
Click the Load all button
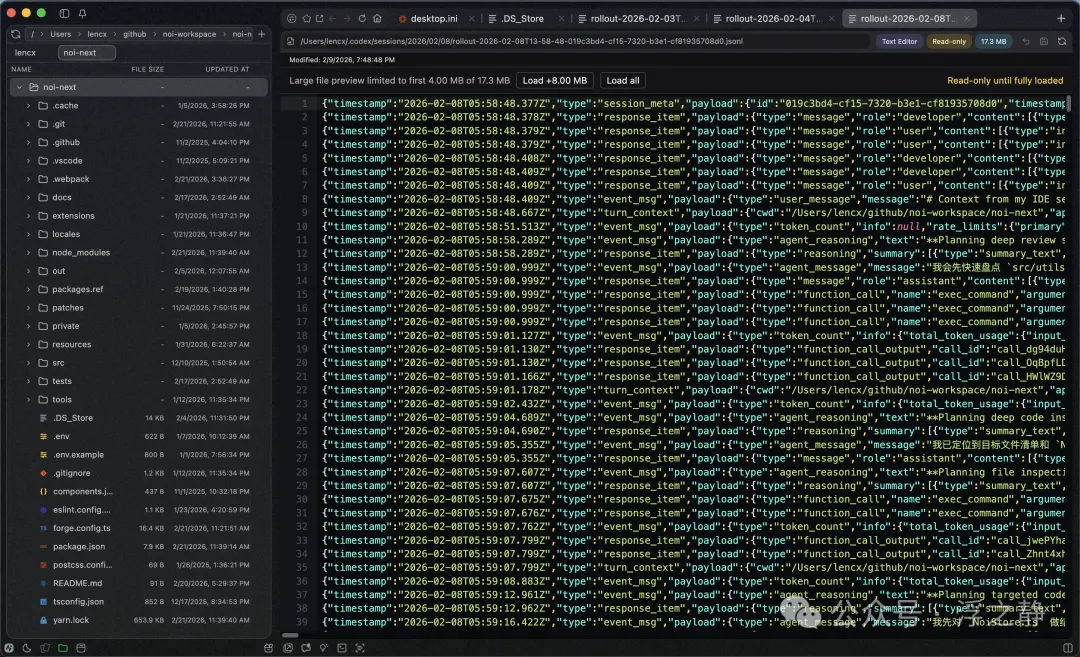pos(623,81)
